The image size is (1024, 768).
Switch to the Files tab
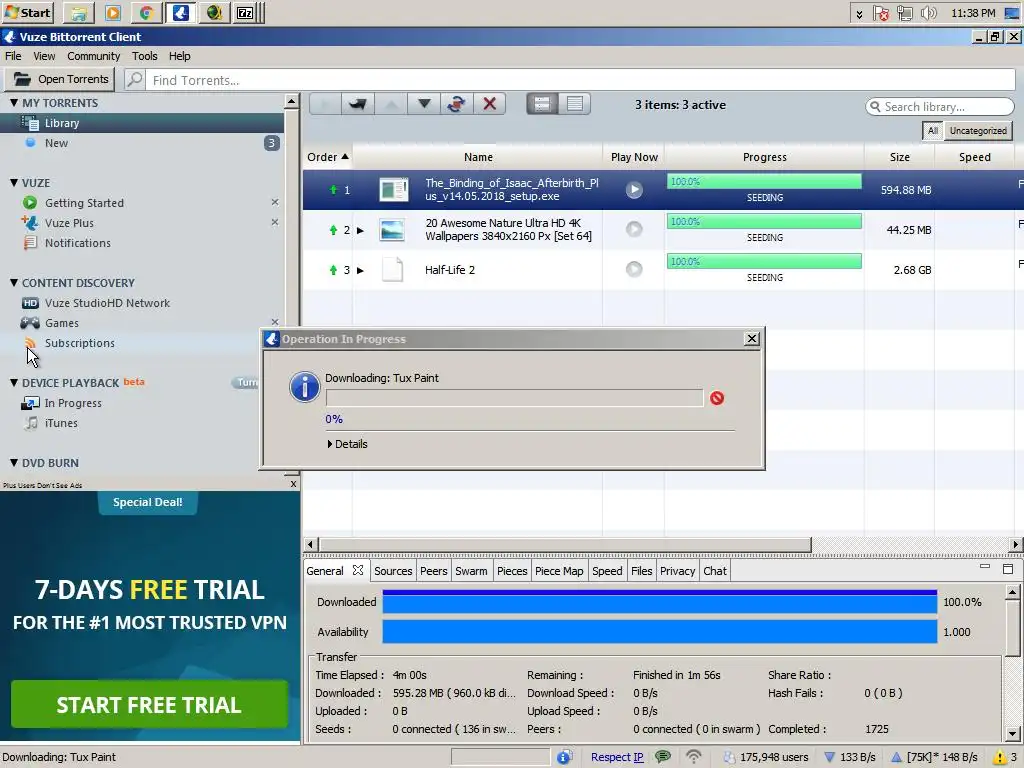pos(641,571)
